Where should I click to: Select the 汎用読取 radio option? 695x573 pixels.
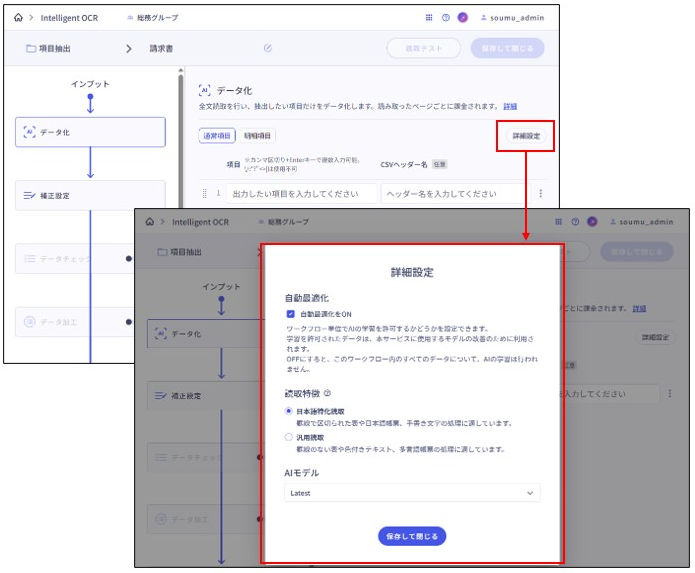pyautogui.click(x=290, y=437)
